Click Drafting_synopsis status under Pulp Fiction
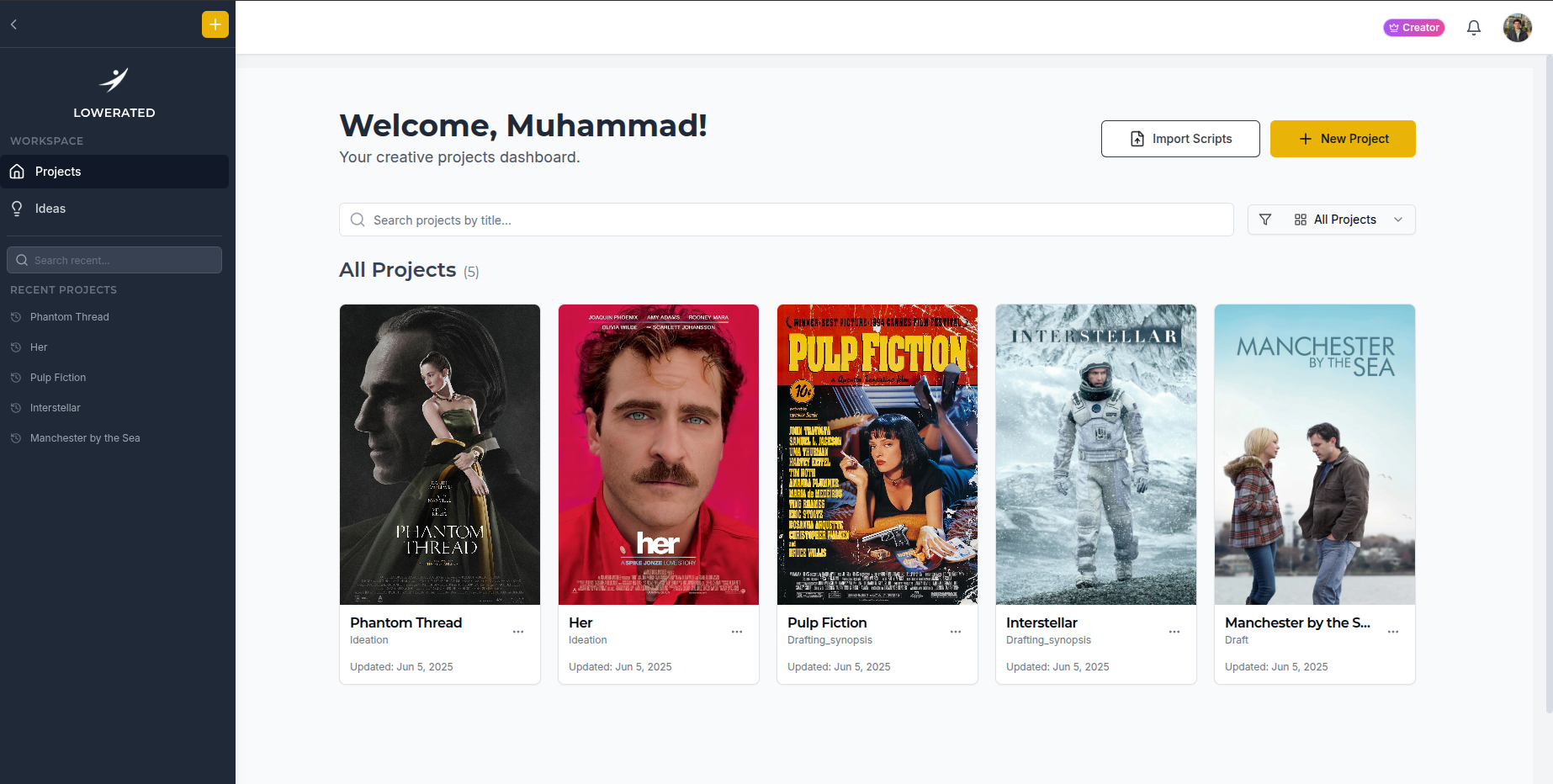 point(830,640)
